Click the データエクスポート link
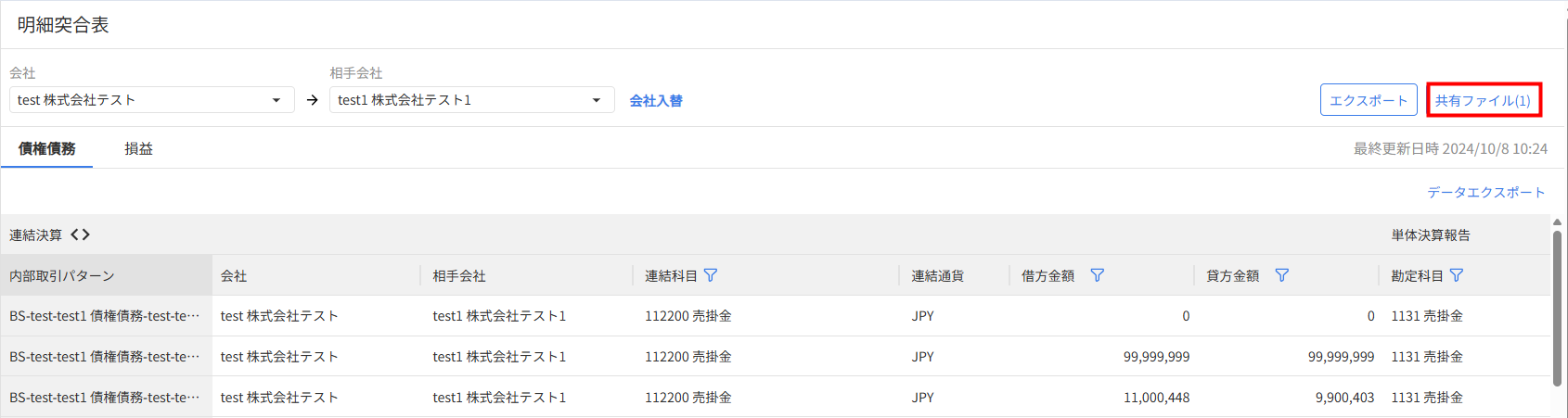The height and width of the screenshot is (418, 1568). tap(1485, 192)
